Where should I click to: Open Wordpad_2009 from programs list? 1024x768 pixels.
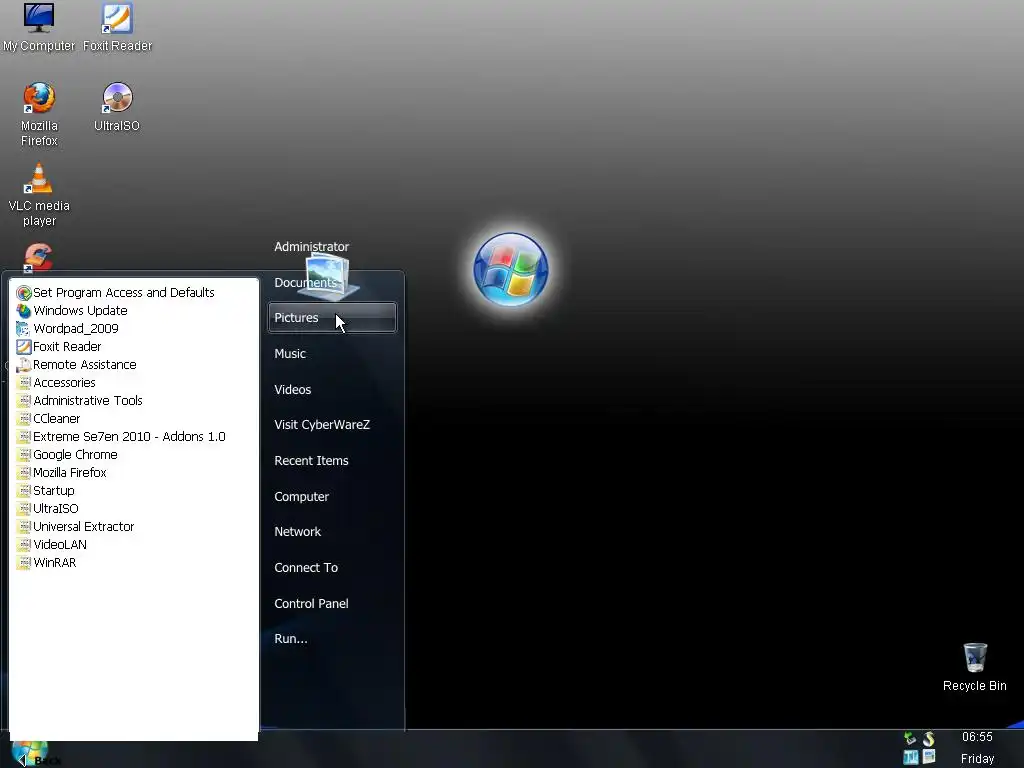tap(68, 328)
